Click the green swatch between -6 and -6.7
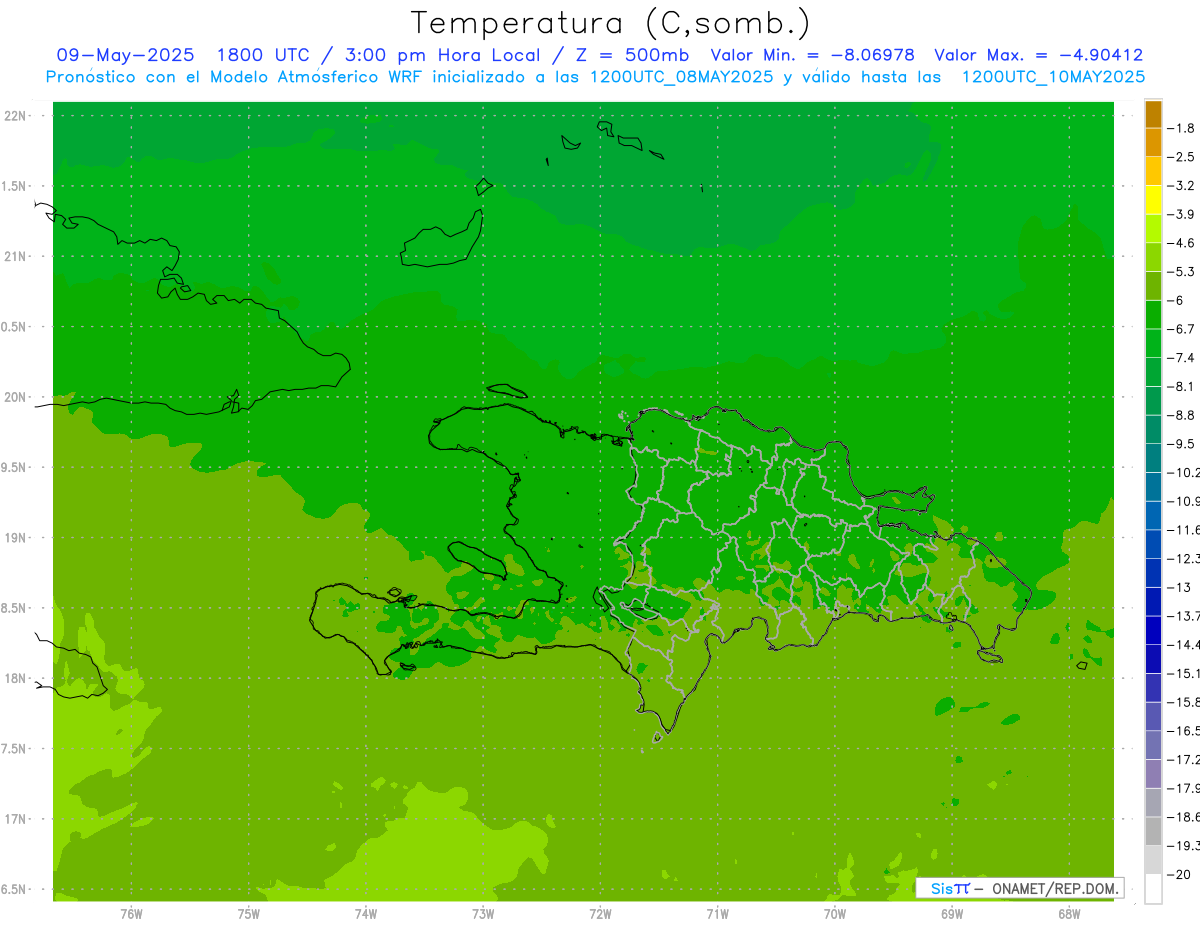Screen dimensions: 1200x927 pos(1153,314)
